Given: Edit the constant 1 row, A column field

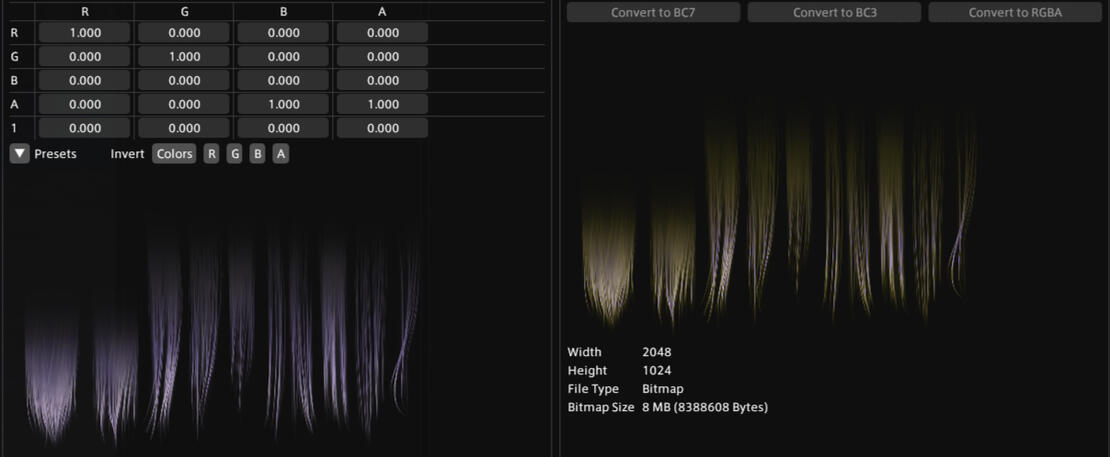Looking at the screenshot, I should [382, 128].
